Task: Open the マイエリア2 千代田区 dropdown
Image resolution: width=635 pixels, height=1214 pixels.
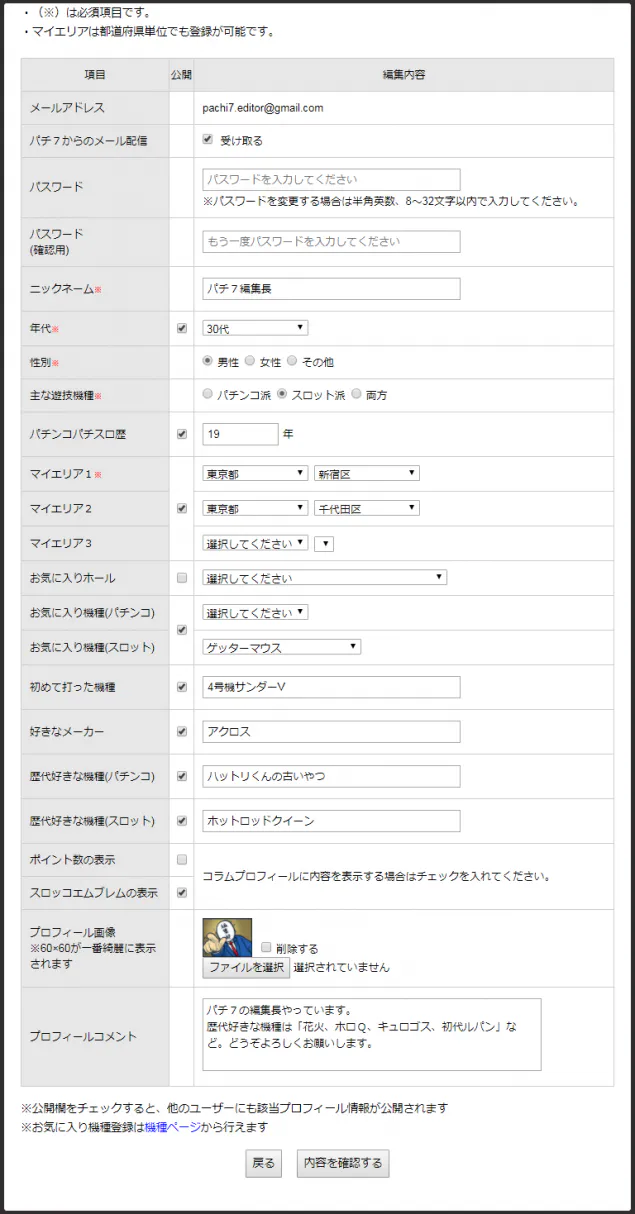Action: (x=367, y=508)
